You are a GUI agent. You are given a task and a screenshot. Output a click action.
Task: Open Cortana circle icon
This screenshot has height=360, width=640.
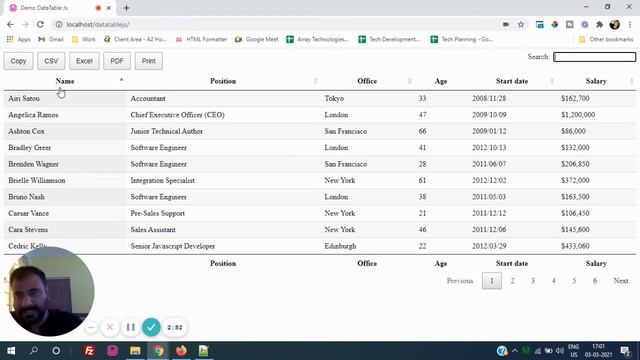[x=56, y=351]
